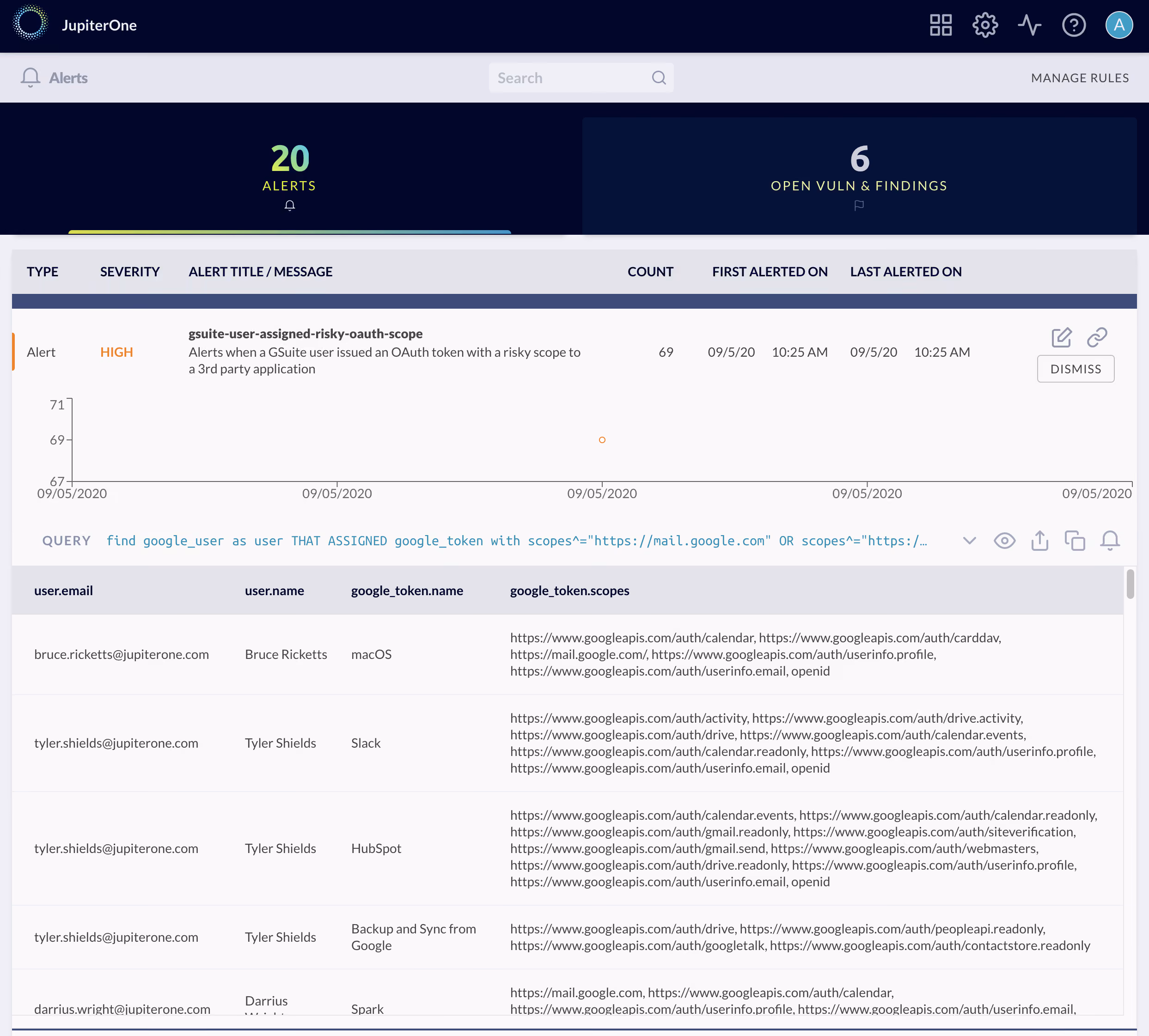Open the help question mark icon
This screenshot has height=1036, width=1149.
coord(1074,25)
